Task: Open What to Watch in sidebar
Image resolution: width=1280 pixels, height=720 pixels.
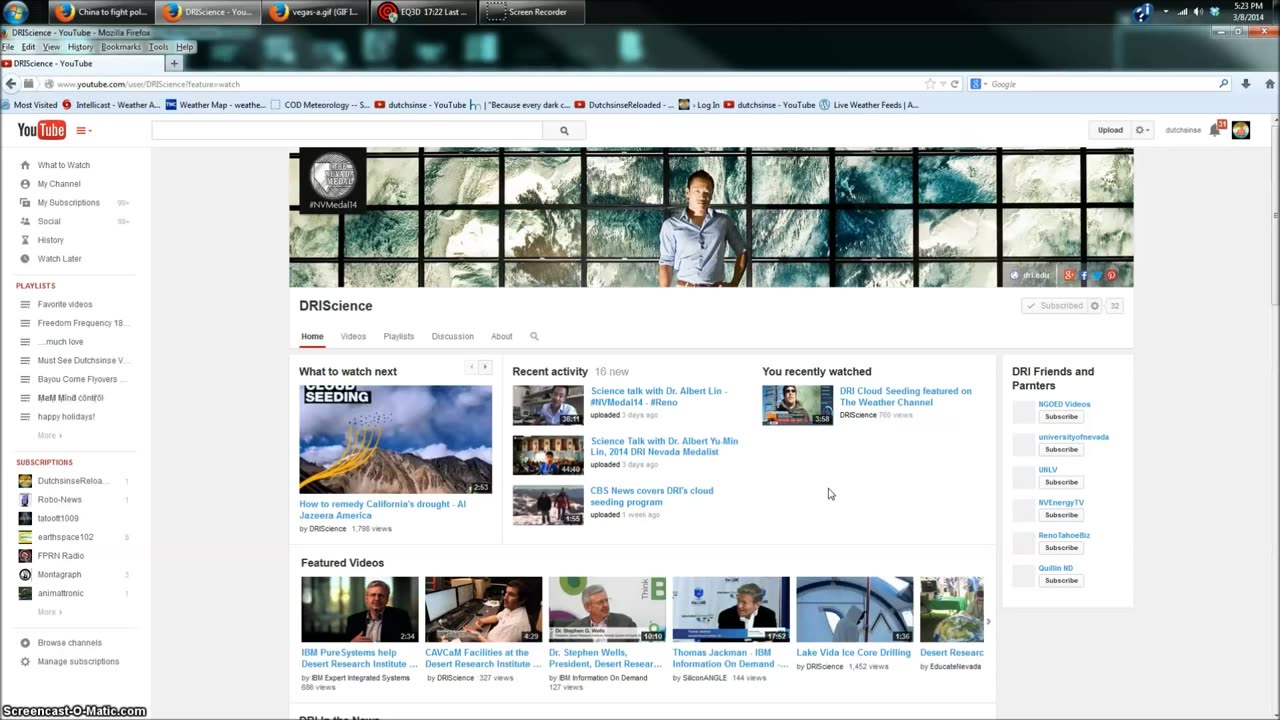Action: click(64, 165)
